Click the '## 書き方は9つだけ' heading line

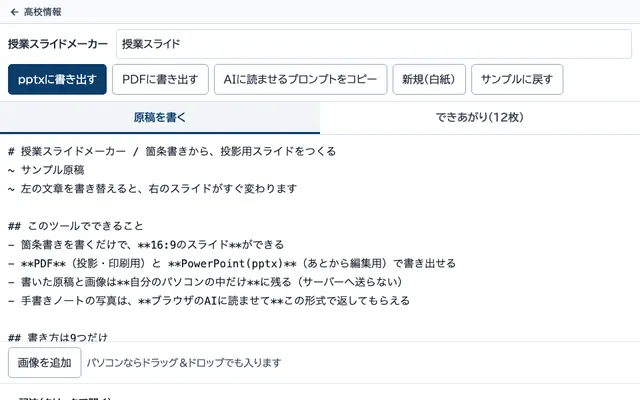[x=58, y=337]
